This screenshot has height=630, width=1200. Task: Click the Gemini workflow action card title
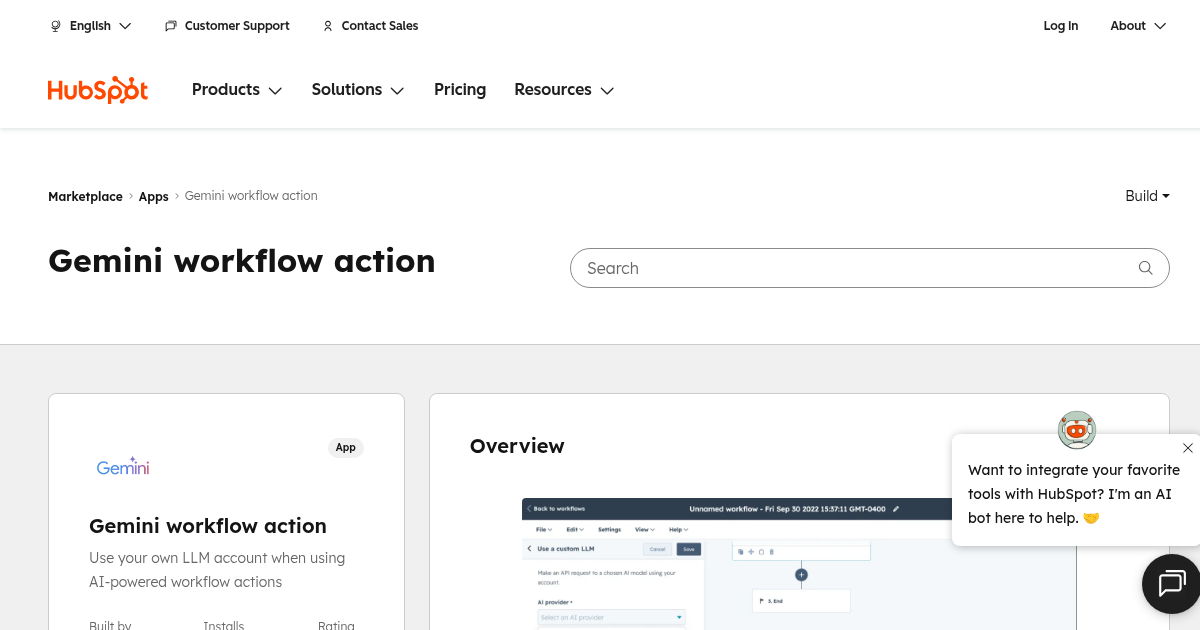(208, 526)
